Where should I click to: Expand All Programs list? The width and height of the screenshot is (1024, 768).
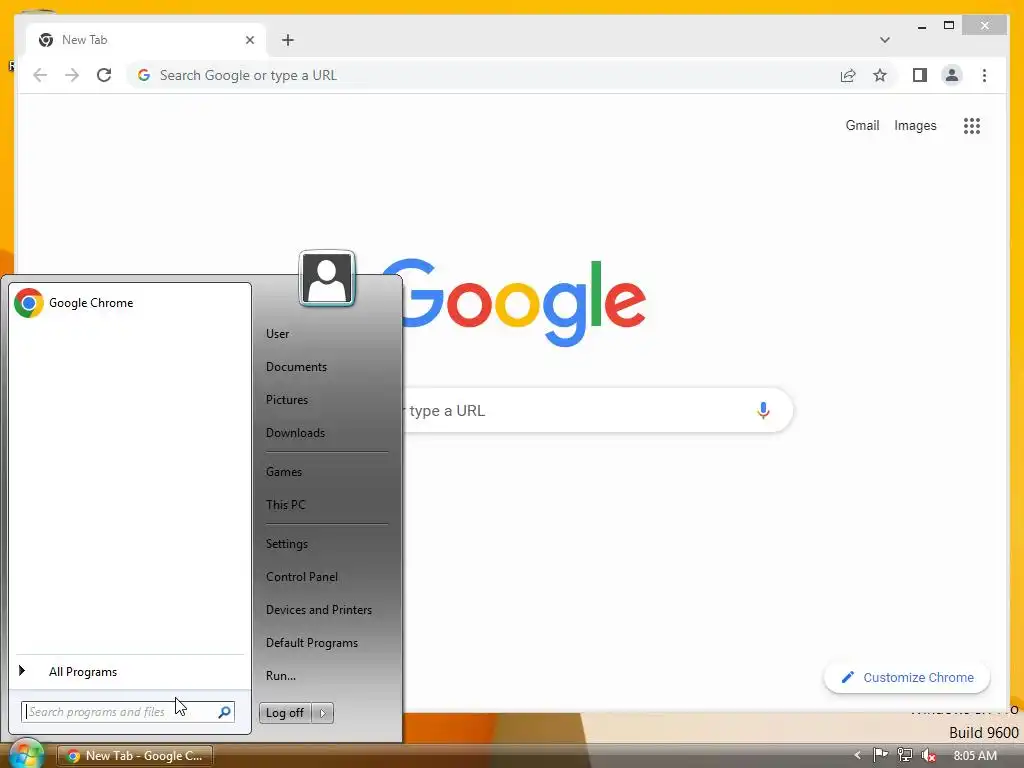point(130,671)
